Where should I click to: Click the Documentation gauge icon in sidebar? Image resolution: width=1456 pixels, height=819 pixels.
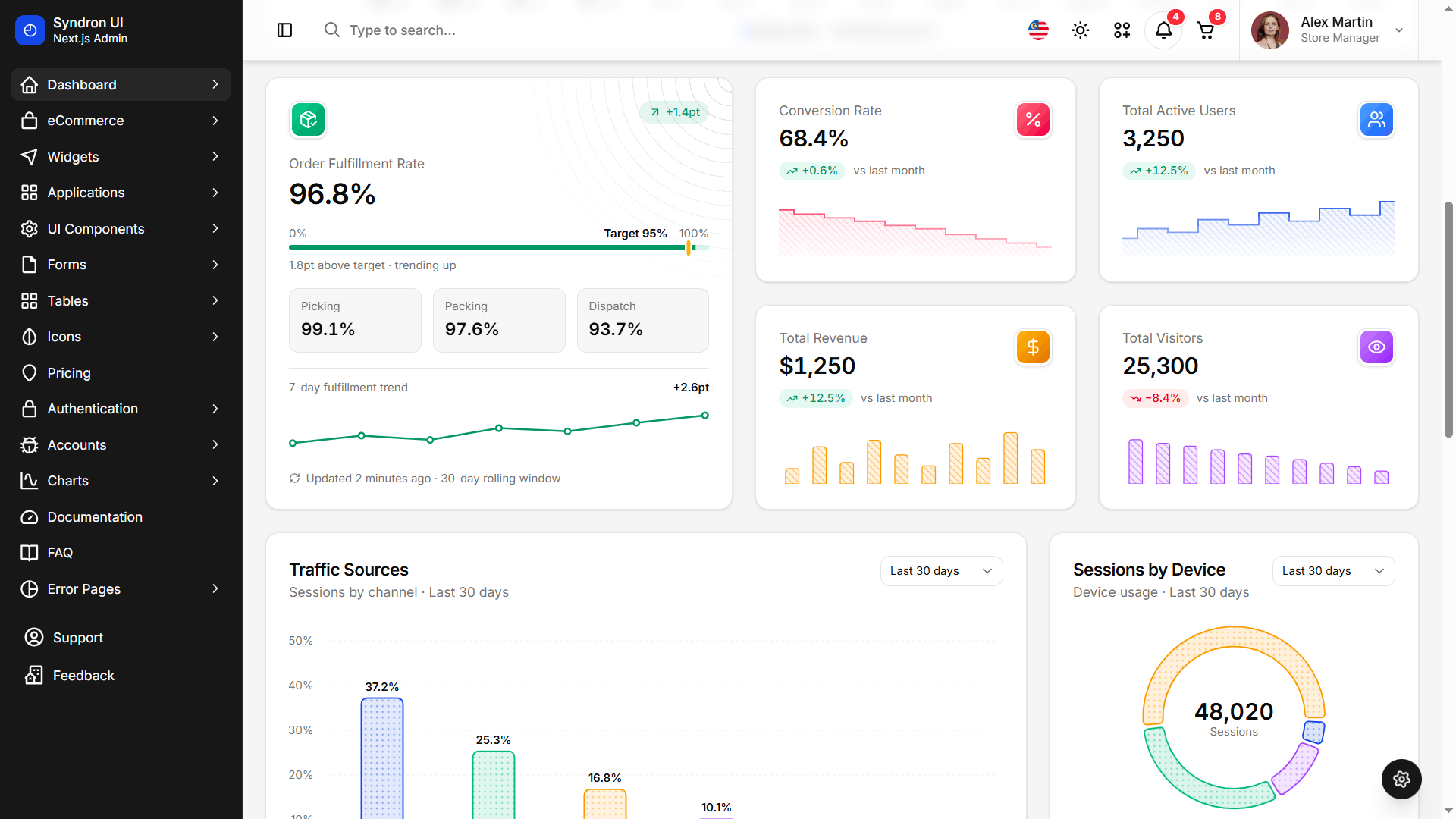pyautogui.click(x=29, y=517)
